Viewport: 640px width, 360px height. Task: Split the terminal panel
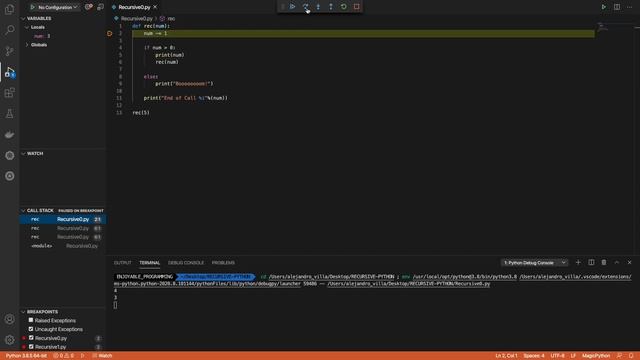tap(591, 262)
